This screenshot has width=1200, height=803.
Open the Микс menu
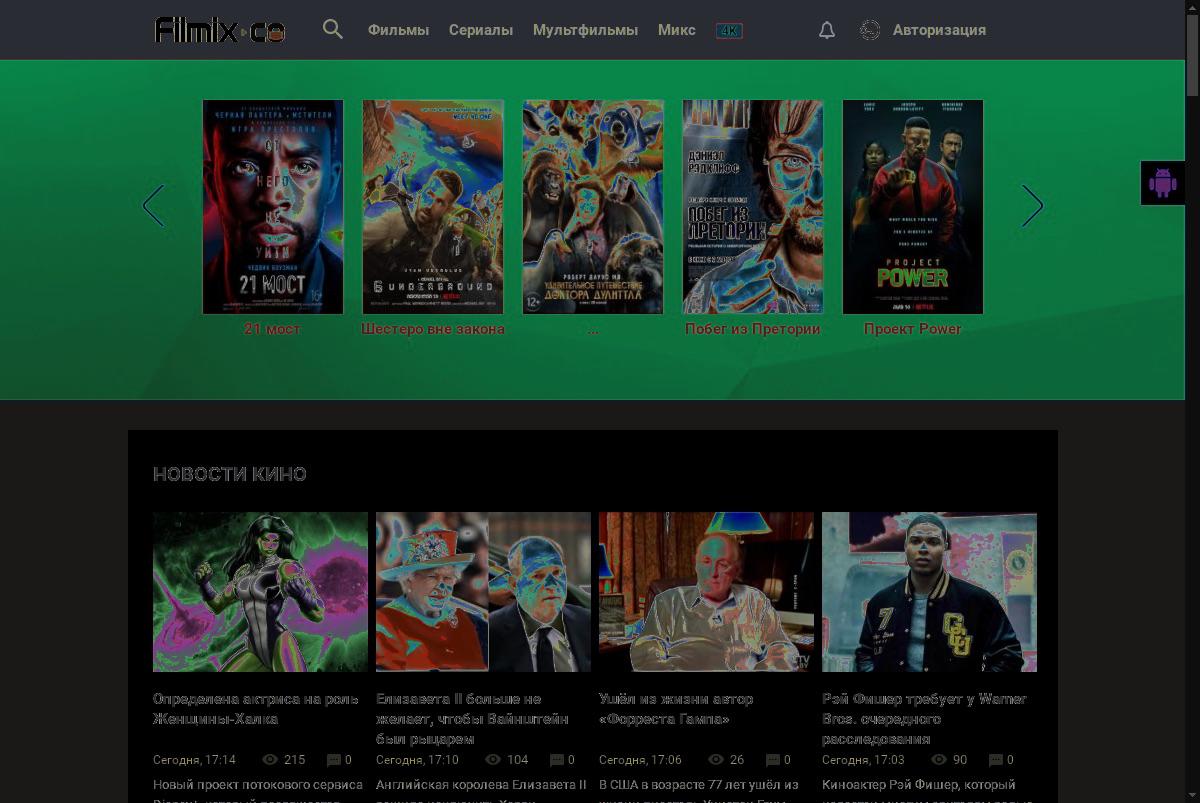click(x=677, y=30)
